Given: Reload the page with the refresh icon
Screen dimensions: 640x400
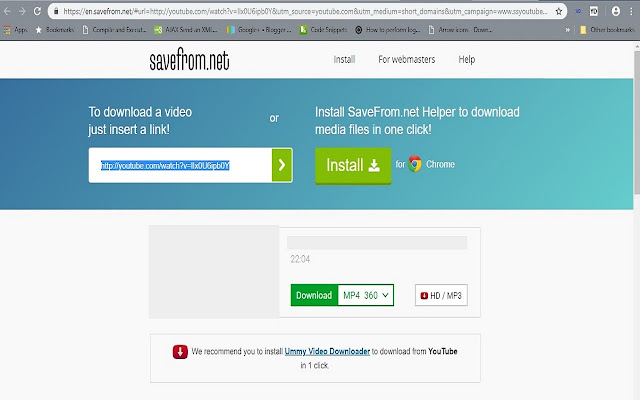Looking at the screenshot, I should (37, 11).
